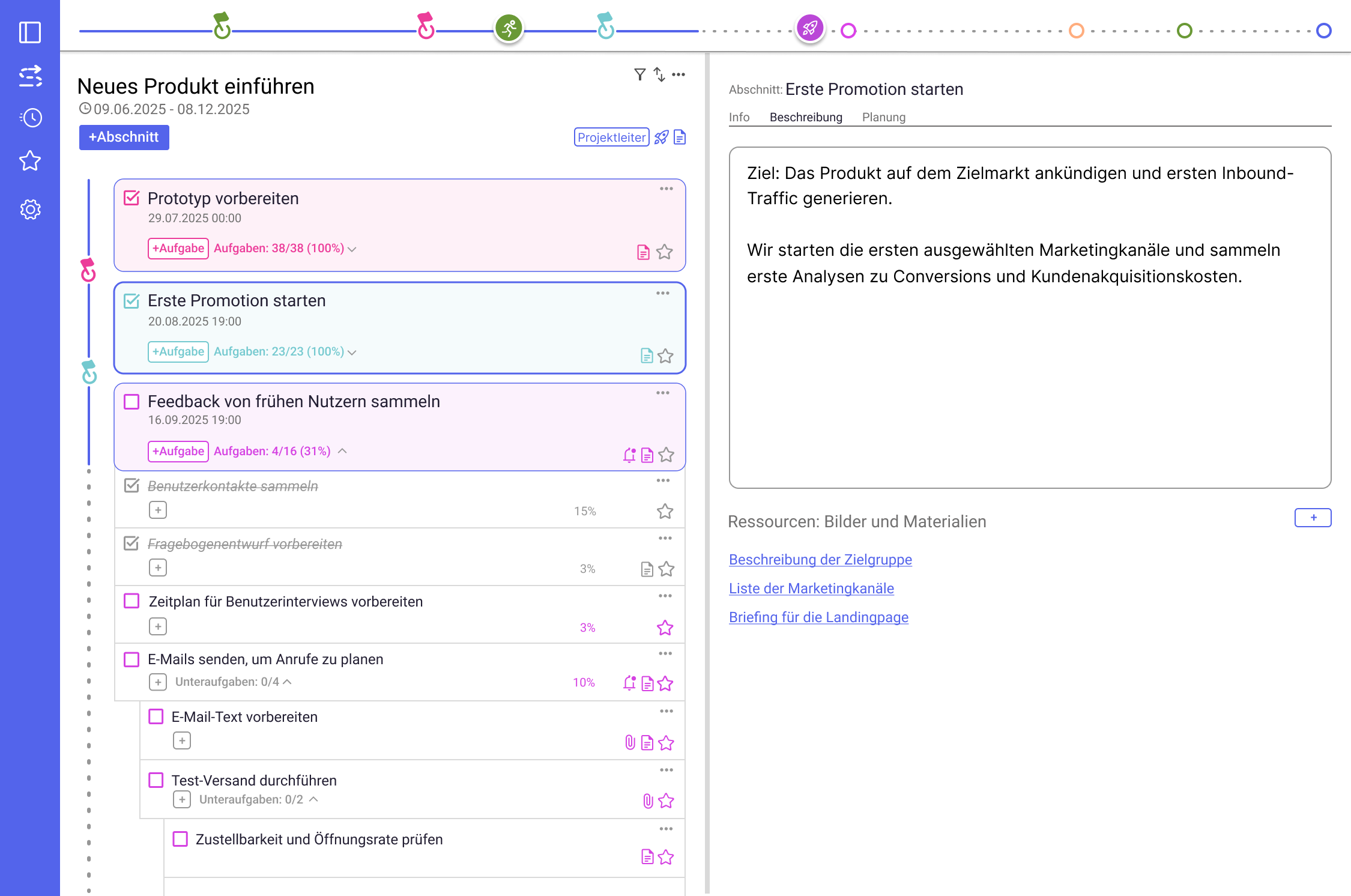This screenshot has width=1351, height=896.
Task: Star the Zeitplan für Benutzerinterviews task
Action: coord(665,628)
